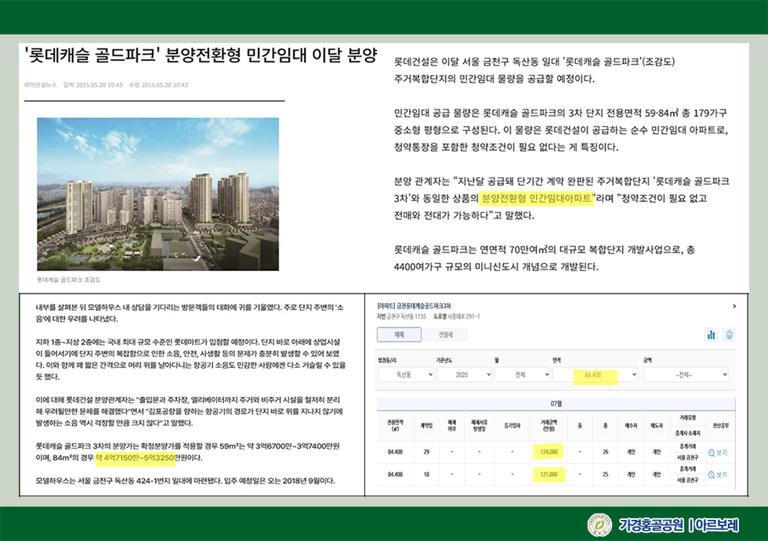Click the 롯데캐슬 골드파크 aerial rendering image
Screen dimensions: 768x541
158,194
